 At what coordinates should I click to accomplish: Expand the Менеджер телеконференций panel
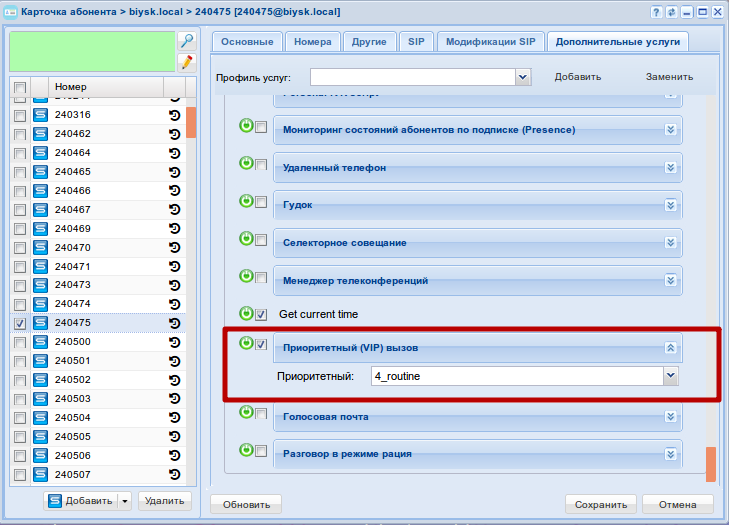(670, 280)
